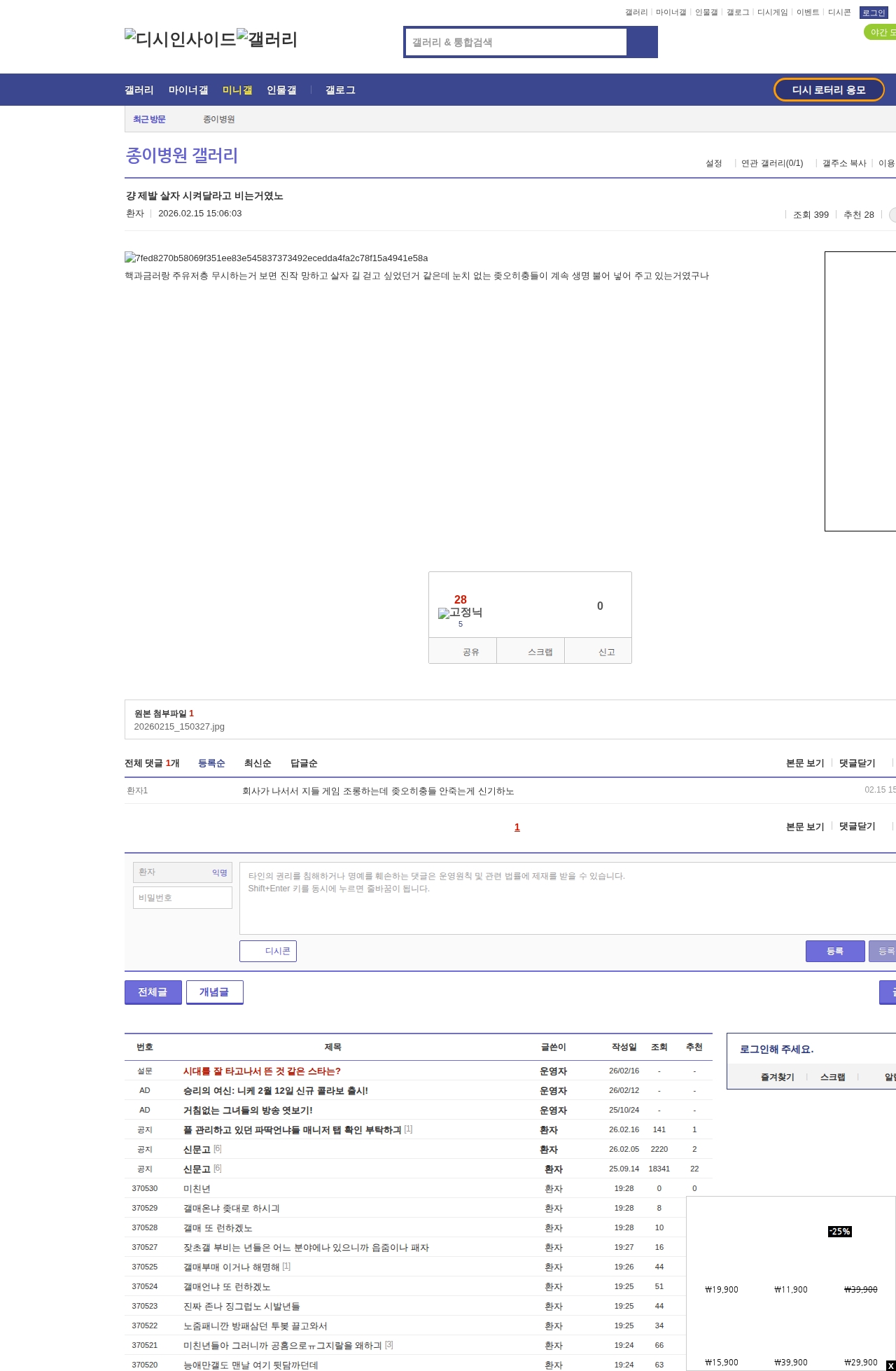Image resolution: width=896 pixels, height=1371 pixels.
Task: Open the post titled 미친년
Action: pos(197,1188)
